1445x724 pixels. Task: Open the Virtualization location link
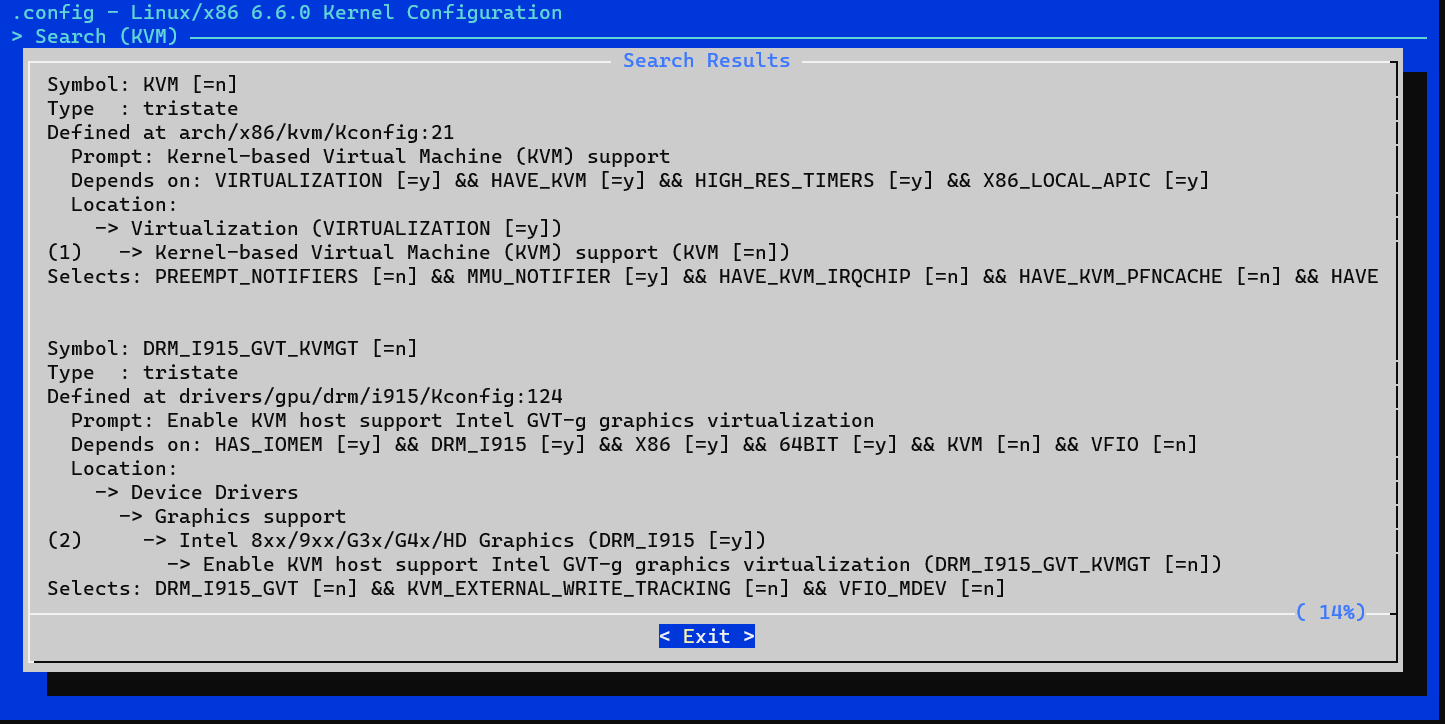point(214,228)
